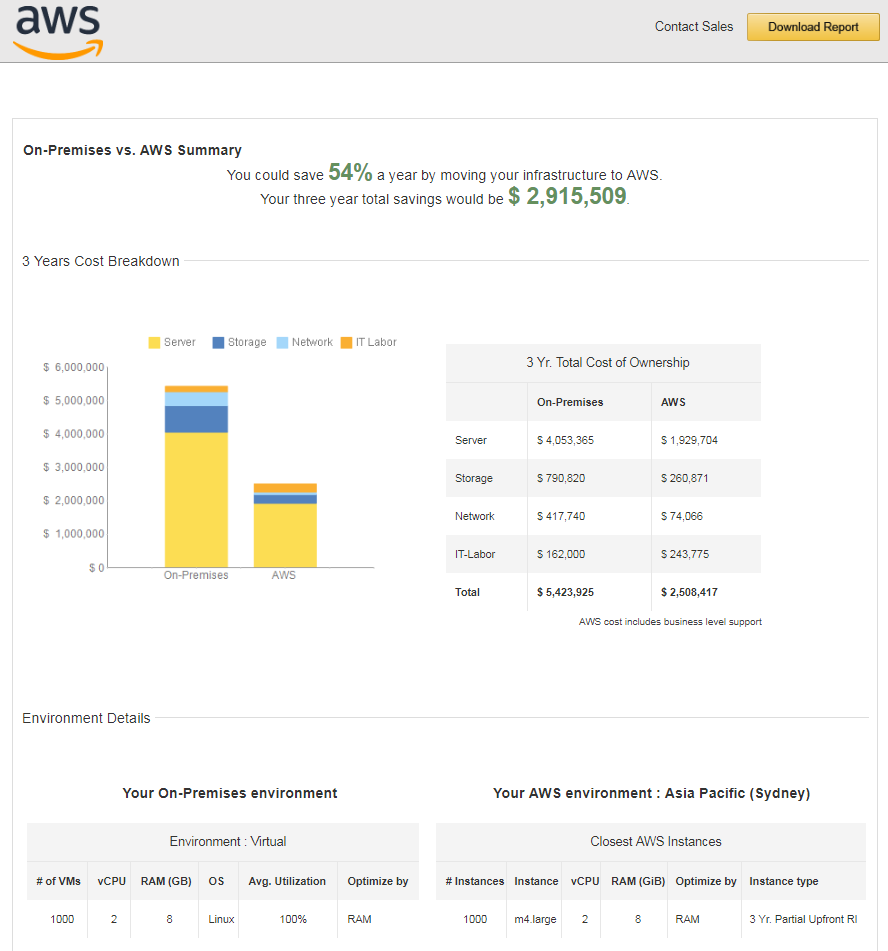Click the IT Labor legend color swatch
Viewport: 888px width, 951px height.
[346, 343]
